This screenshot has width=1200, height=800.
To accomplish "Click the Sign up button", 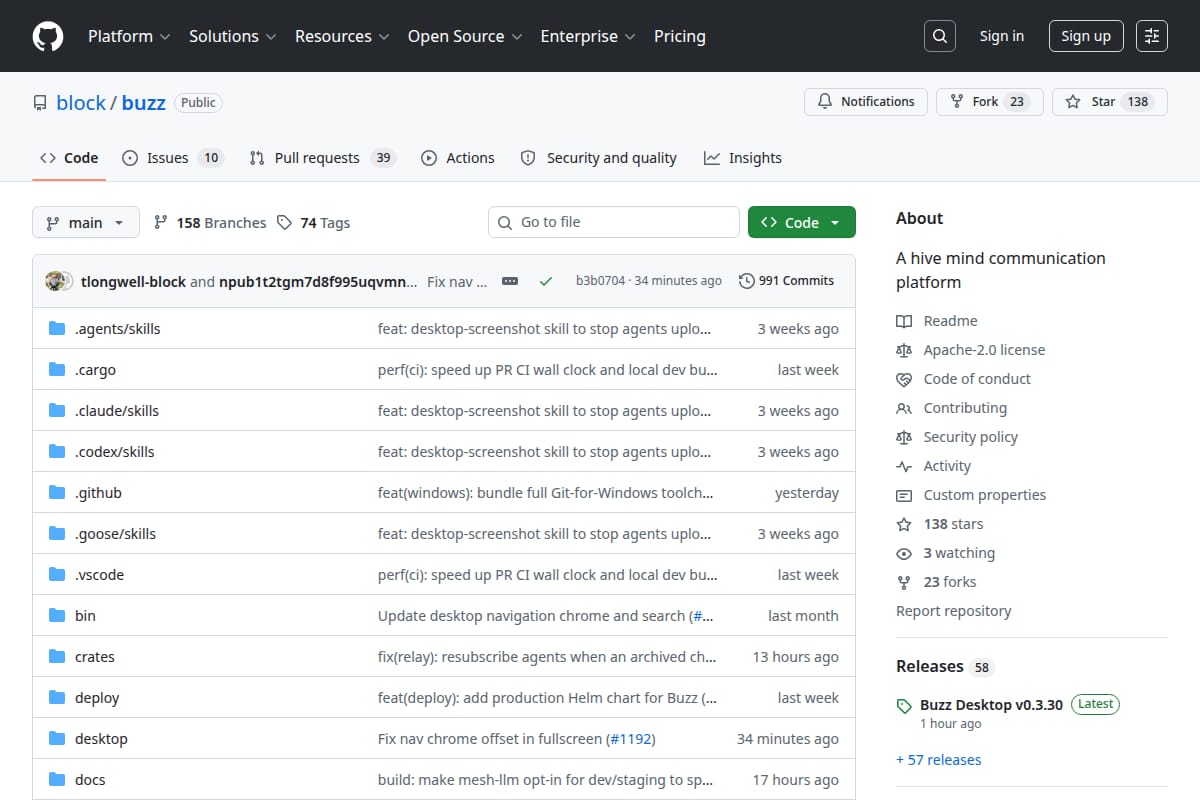I will [1086, 36].
